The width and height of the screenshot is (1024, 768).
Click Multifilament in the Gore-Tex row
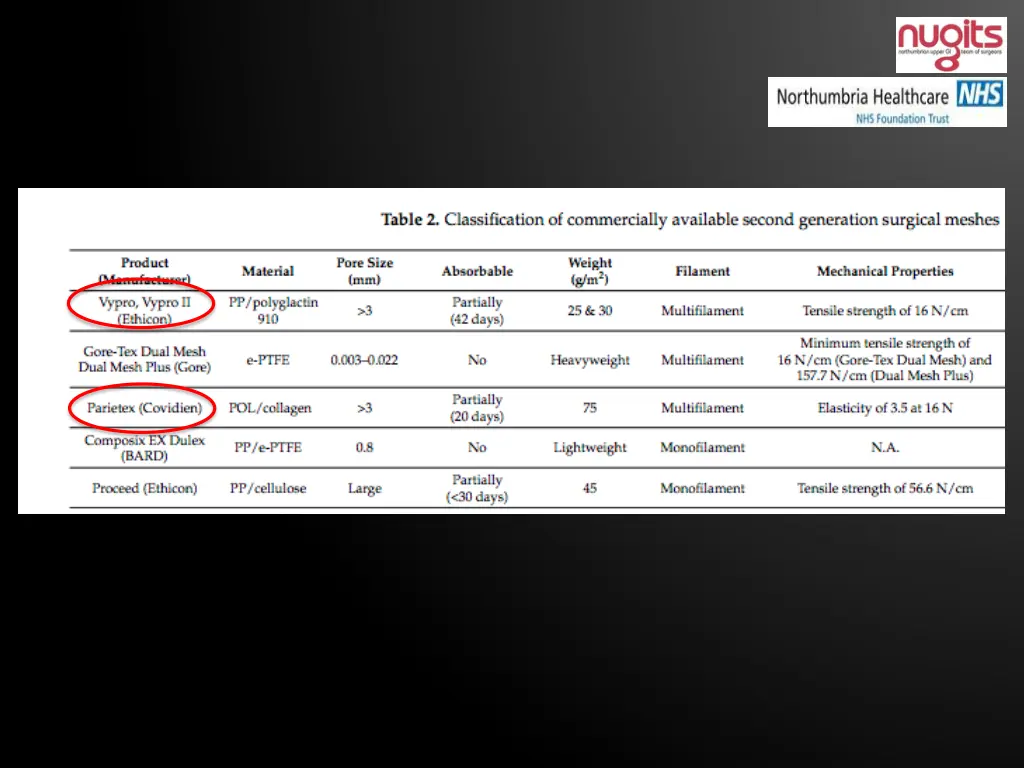(x=702, y=360)
